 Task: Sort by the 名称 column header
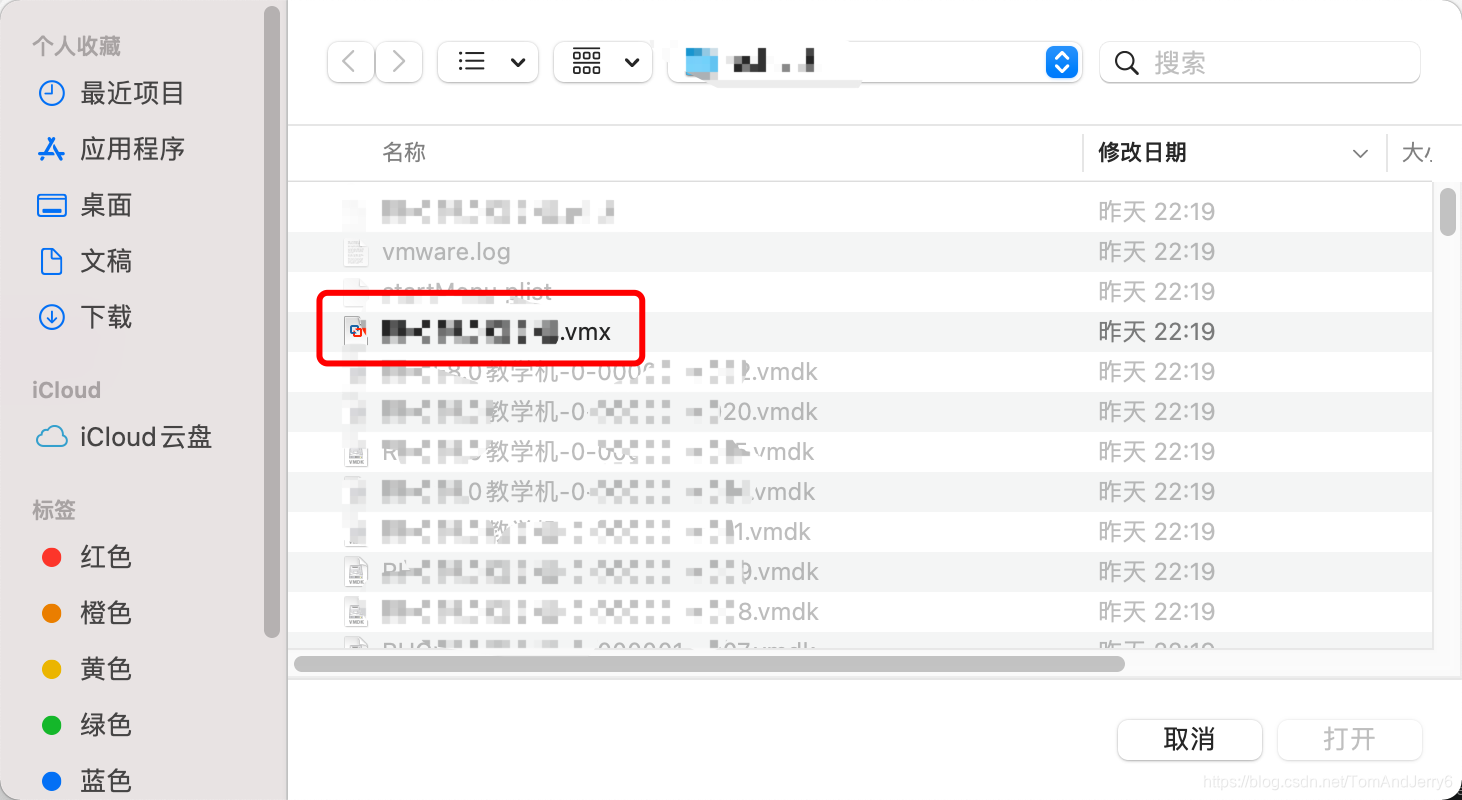click(404, 152)
